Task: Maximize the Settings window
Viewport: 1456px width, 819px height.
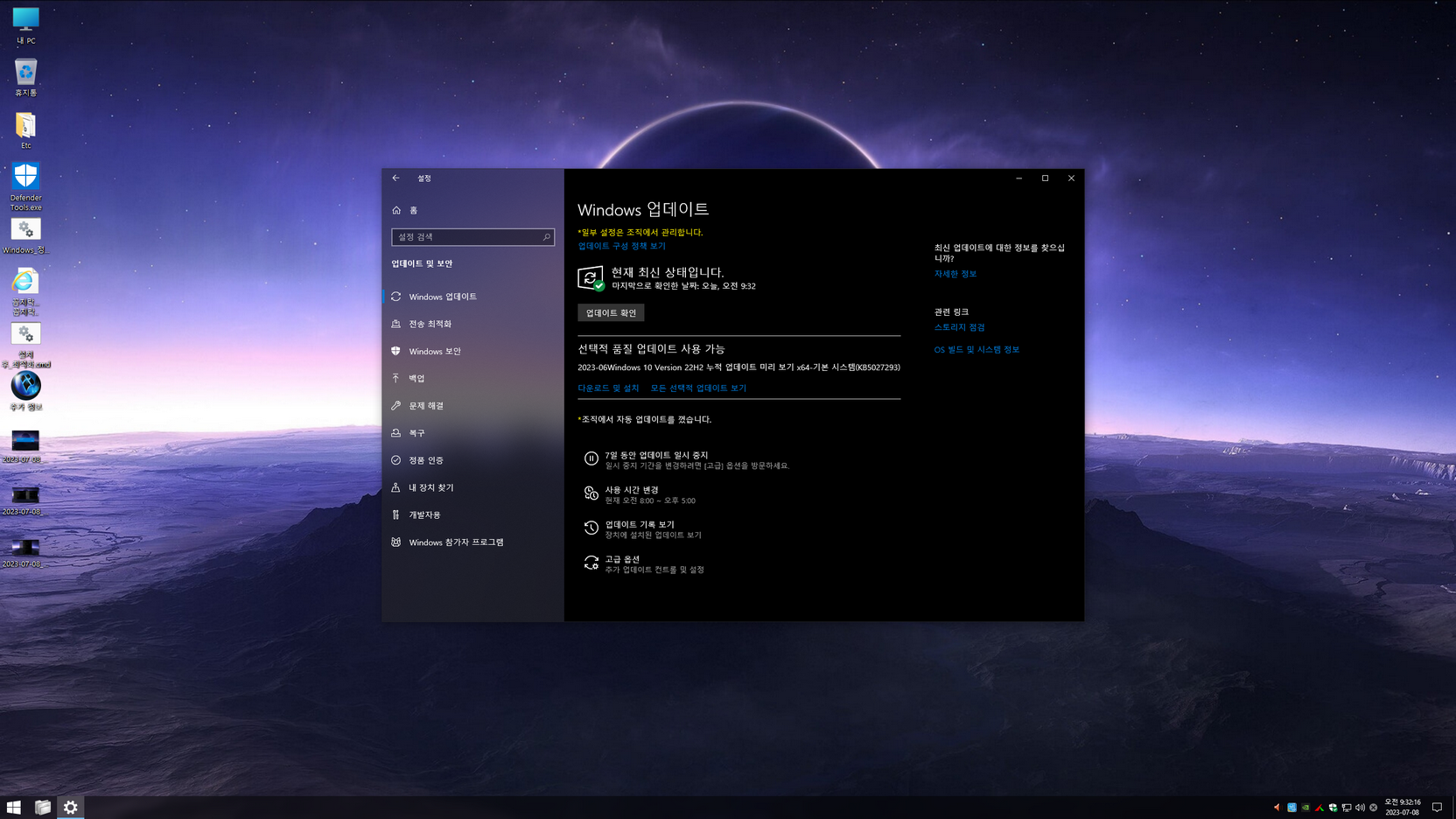Action: [x=1045, y=178]
